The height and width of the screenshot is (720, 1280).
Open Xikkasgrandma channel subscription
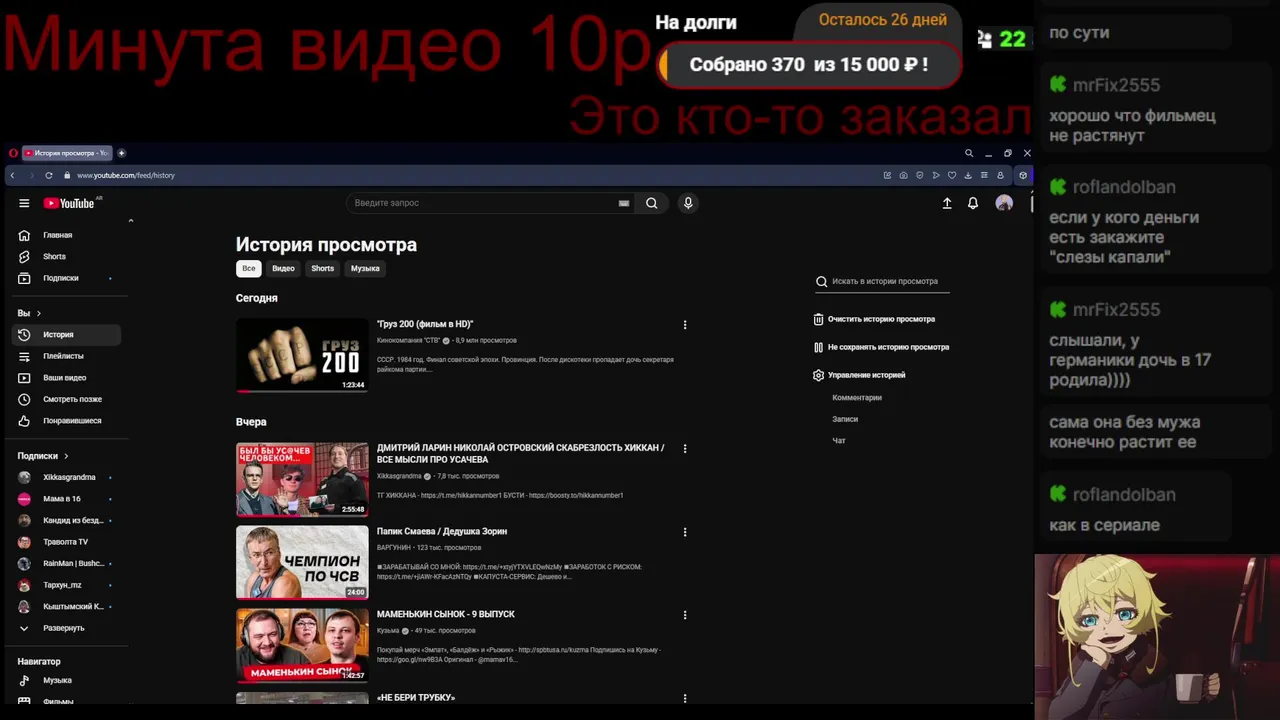[68, 477]
